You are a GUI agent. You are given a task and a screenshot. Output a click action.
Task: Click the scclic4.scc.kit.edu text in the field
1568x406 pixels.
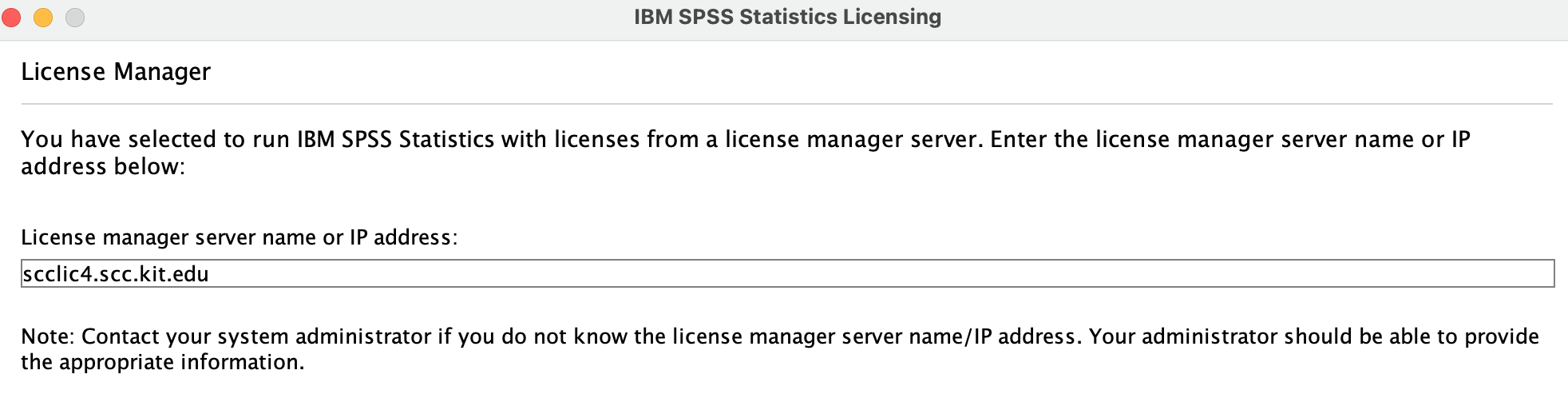[116, 274]
